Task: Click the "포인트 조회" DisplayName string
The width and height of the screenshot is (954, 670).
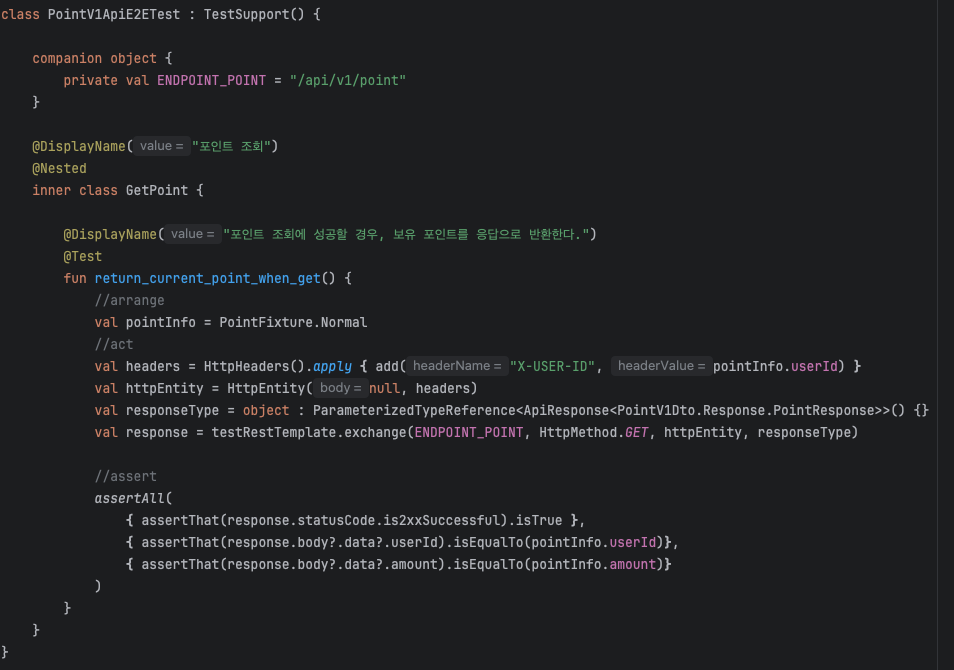Action: pyautogui.click(x=231, y=146)
